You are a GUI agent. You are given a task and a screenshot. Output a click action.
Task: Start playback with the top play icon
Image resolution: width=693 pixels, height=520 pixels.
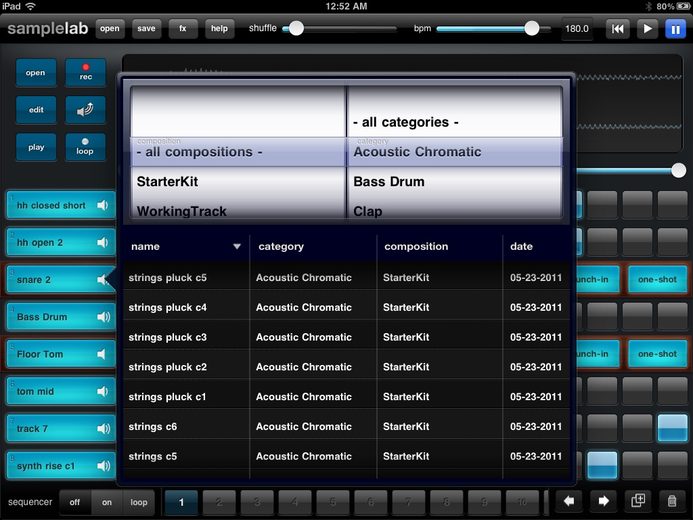tap(647, 29)
